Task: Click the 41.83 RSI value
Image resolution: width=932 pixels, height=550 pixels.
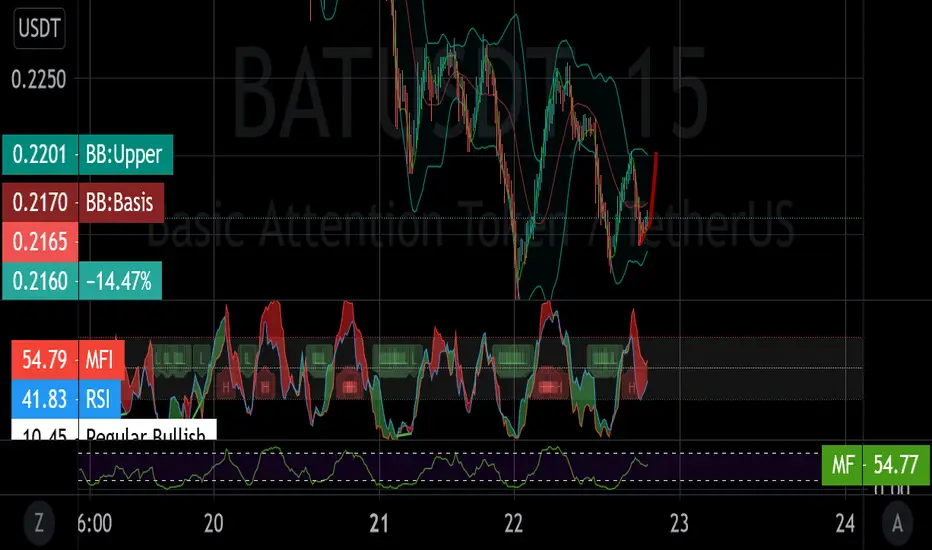Action: [x=45, y=399]
